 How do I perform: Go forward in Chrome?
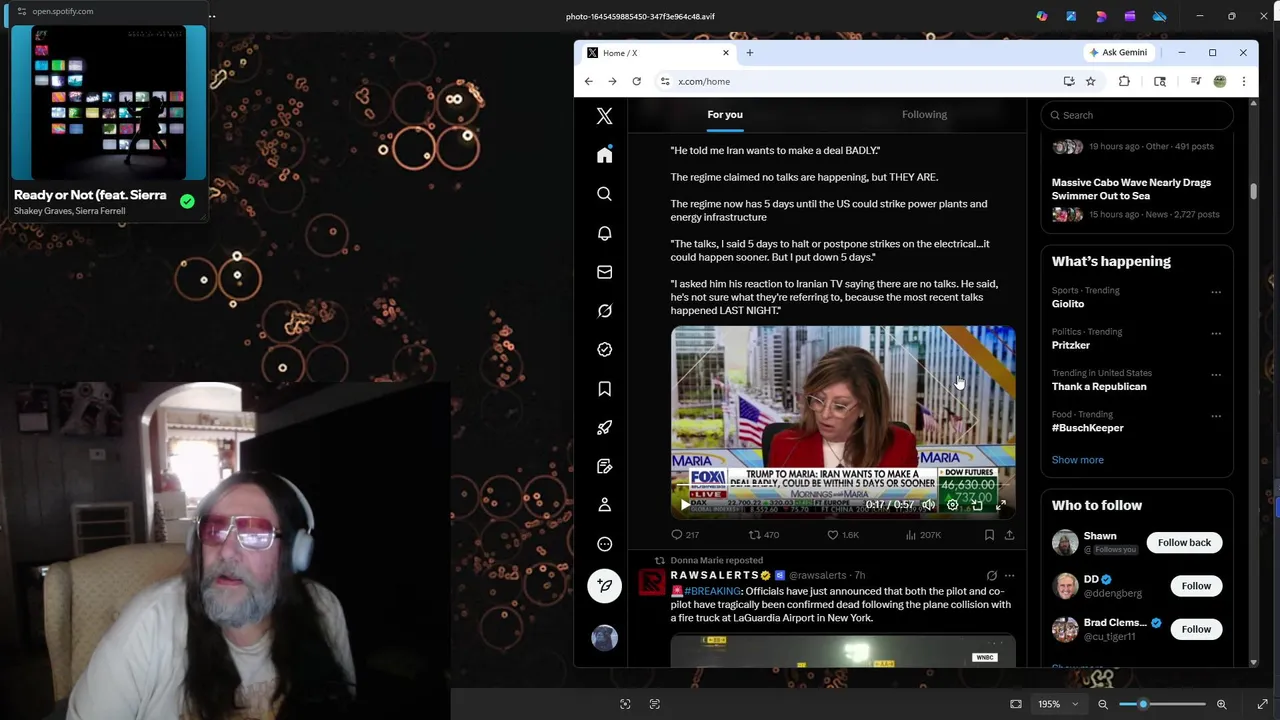pos(612,82)
